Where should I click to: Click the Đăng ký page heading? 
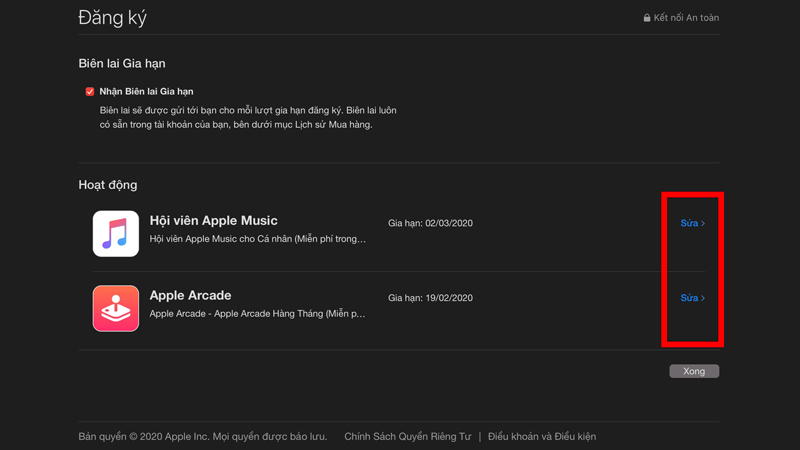click(112, 18)
